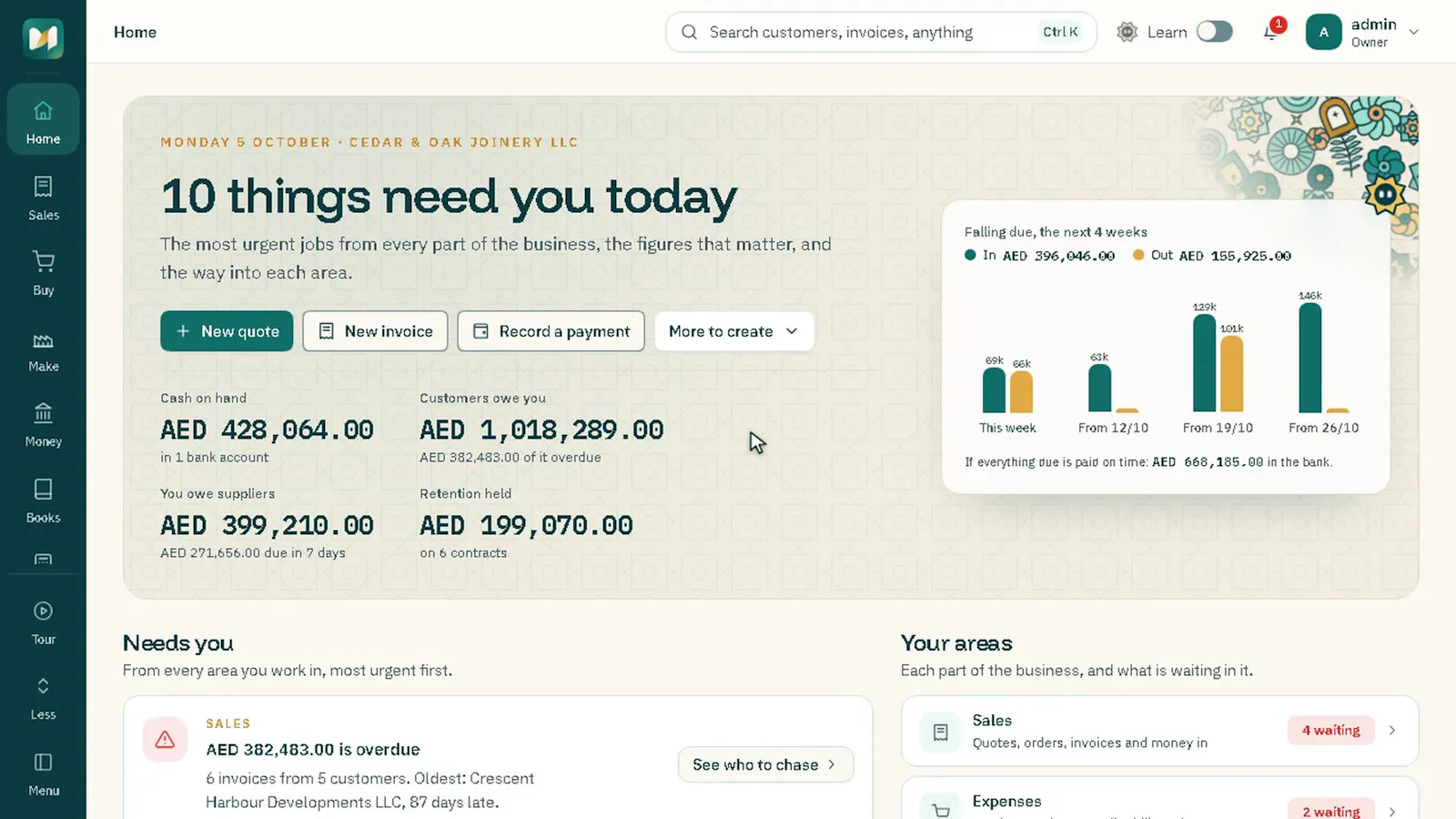Image resolution: width=1456 pixels, height=819 pixels.
Task: Click the 2 waiting badge on Expenses
Action: click(x=1330, y=811)
